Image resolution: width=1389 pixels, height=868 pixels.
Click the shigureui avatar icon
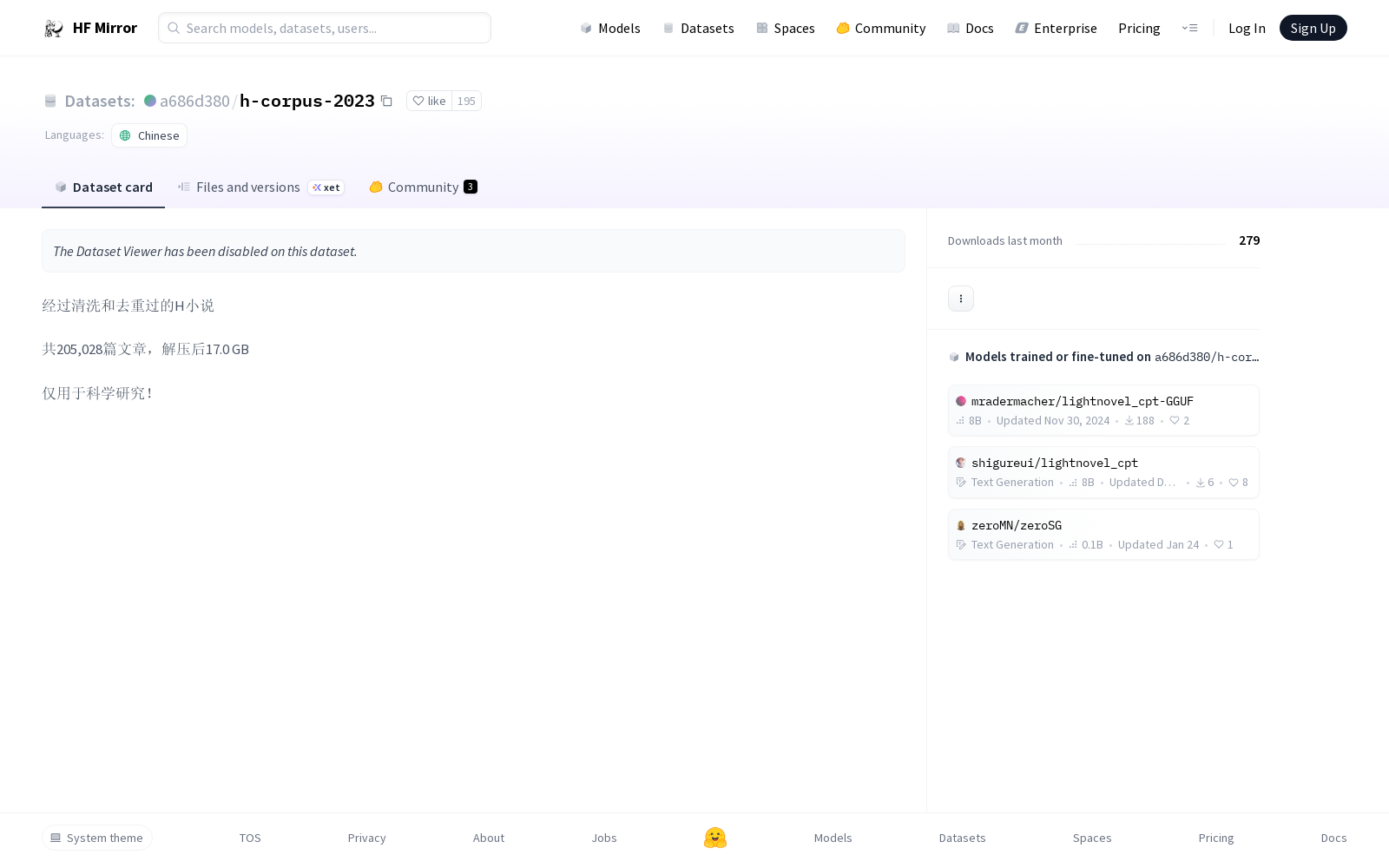(x=961, y=463)
